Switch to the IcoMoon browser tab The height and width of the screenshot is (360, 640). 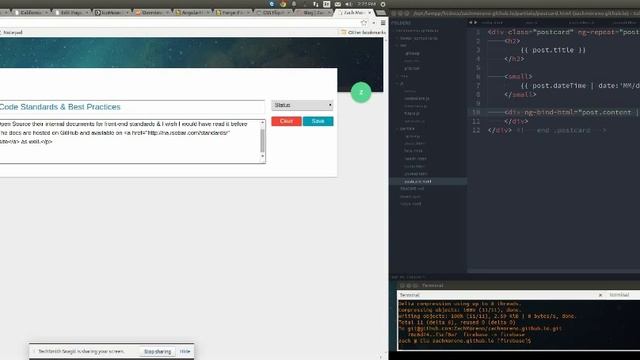pyautogui.click(x=111, y=13)
